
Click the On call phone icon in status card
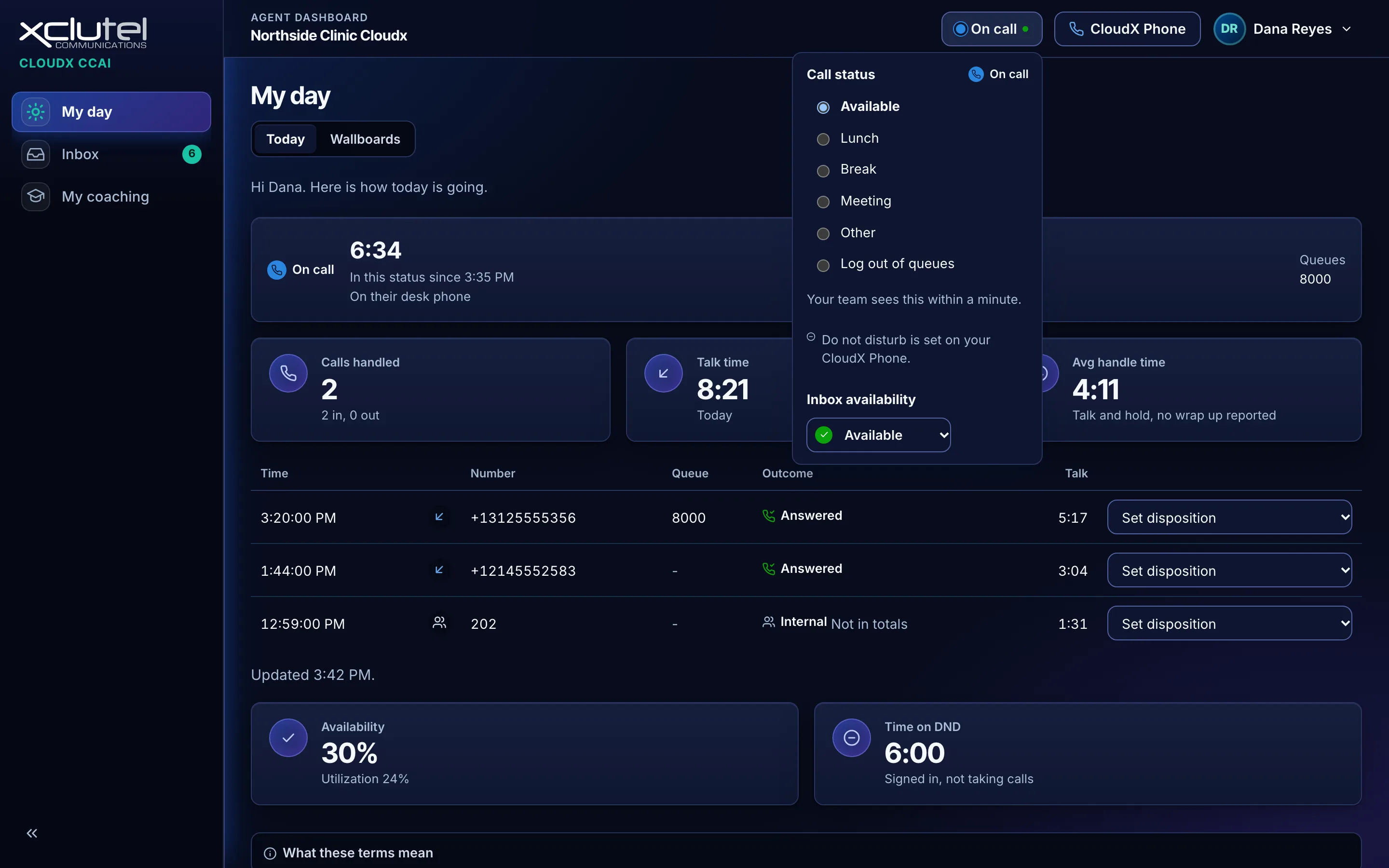point(277,270)
